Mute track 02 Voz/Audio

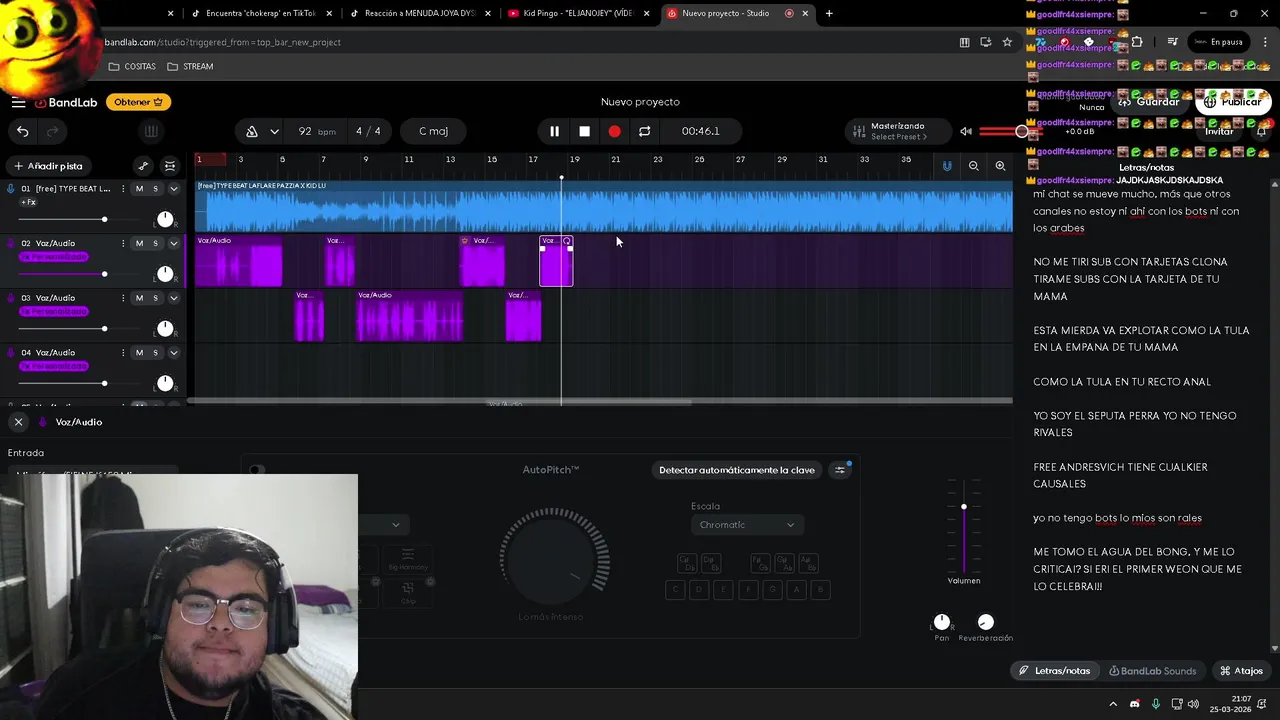pyautogui.click(x=139, y=243)
